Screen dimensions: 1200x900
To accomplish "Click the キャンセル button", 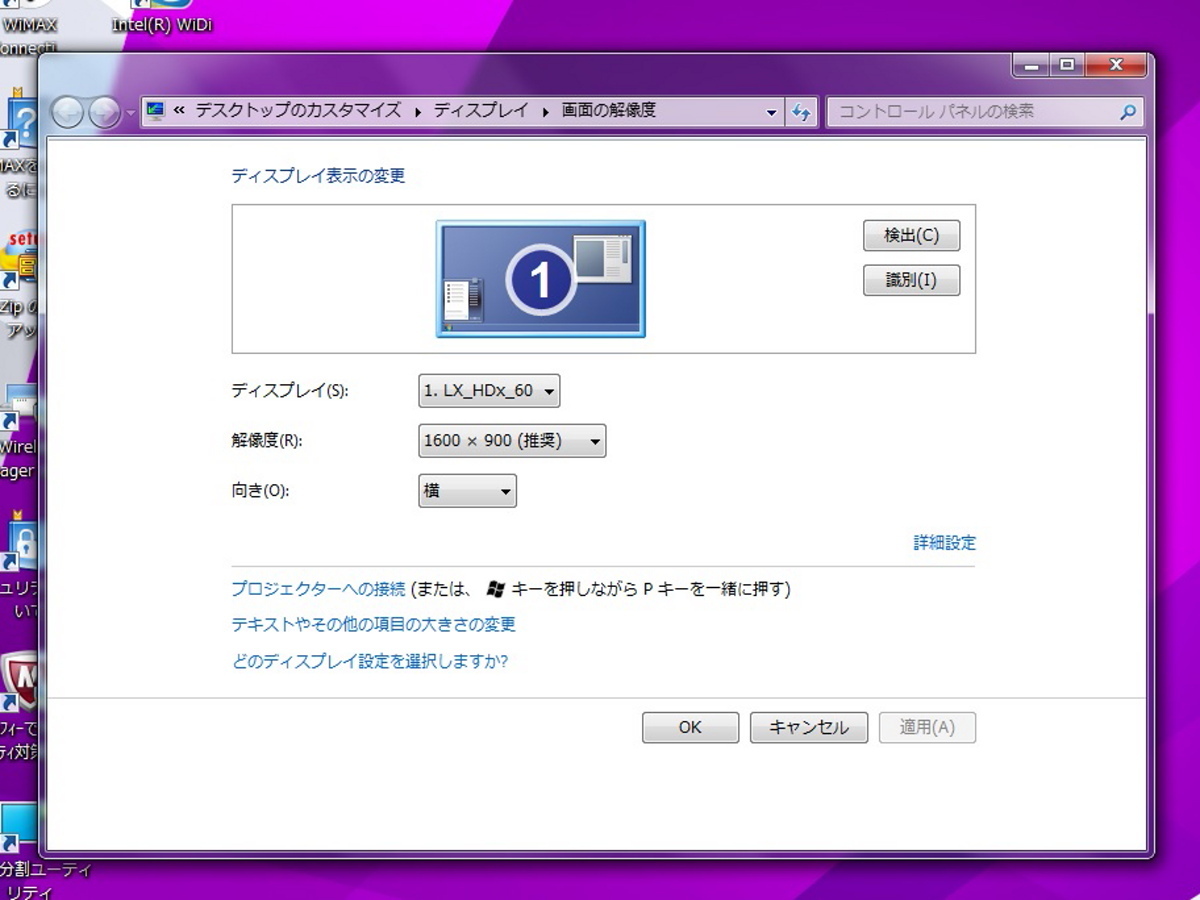I will (x=808, y=727).
